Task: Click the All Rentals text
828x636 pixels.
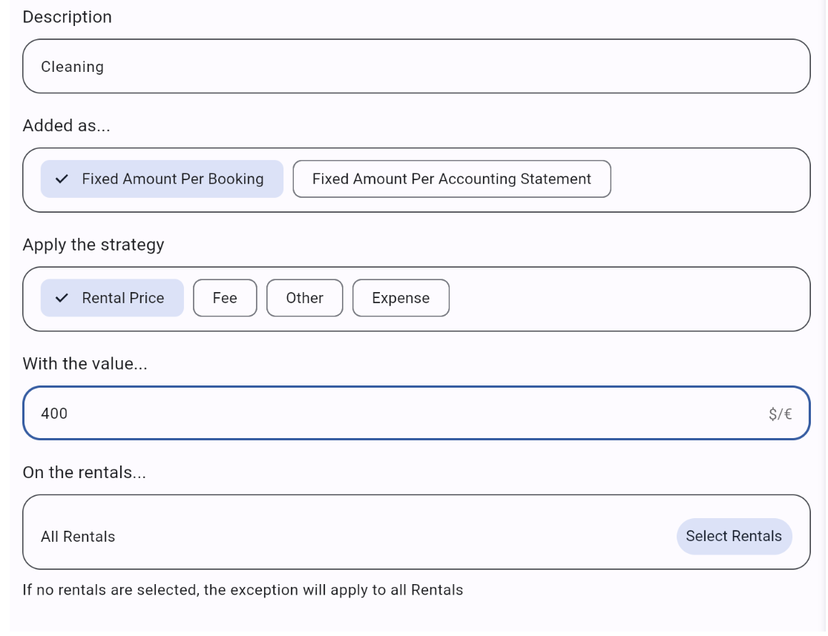Action: [x=78, y=537]
